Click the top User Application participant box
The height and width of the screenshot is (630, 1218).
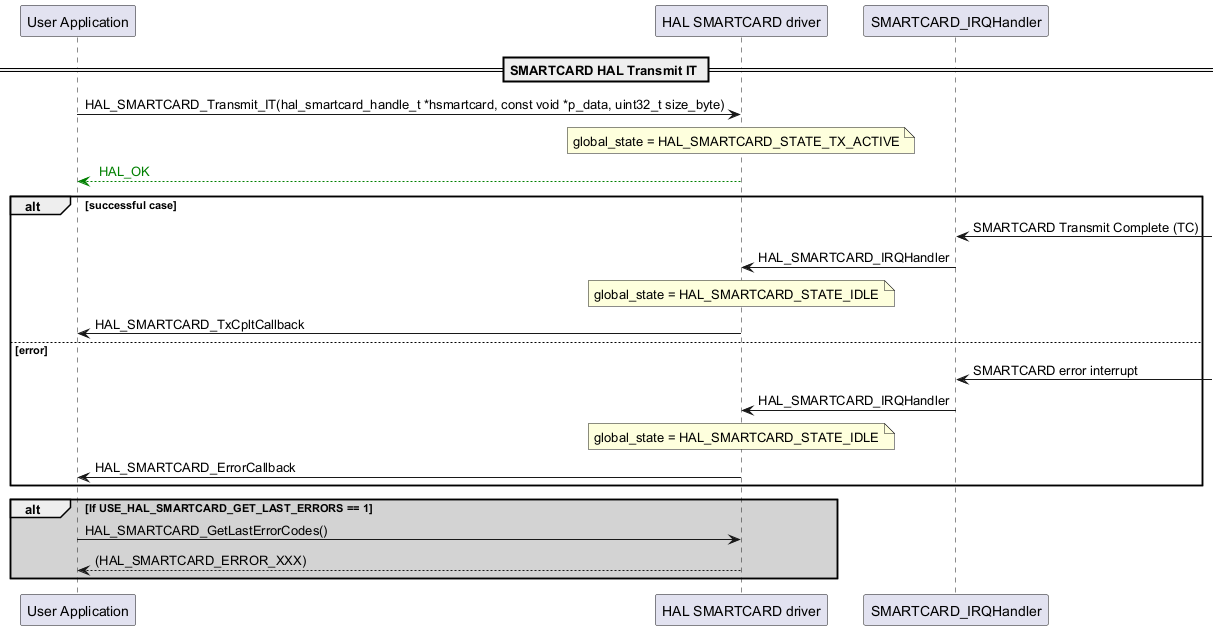click(x=77, y=21)
